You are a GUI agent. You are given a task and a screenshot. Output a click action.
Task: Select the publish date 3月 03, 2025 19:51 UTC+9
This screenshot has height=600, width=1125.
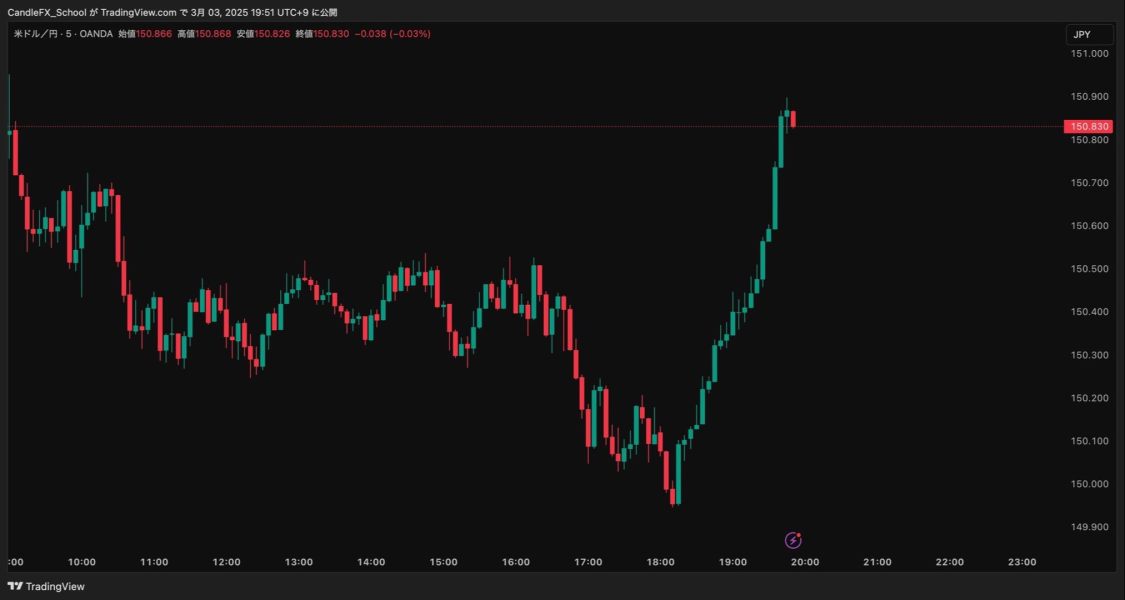click(248, 12)
